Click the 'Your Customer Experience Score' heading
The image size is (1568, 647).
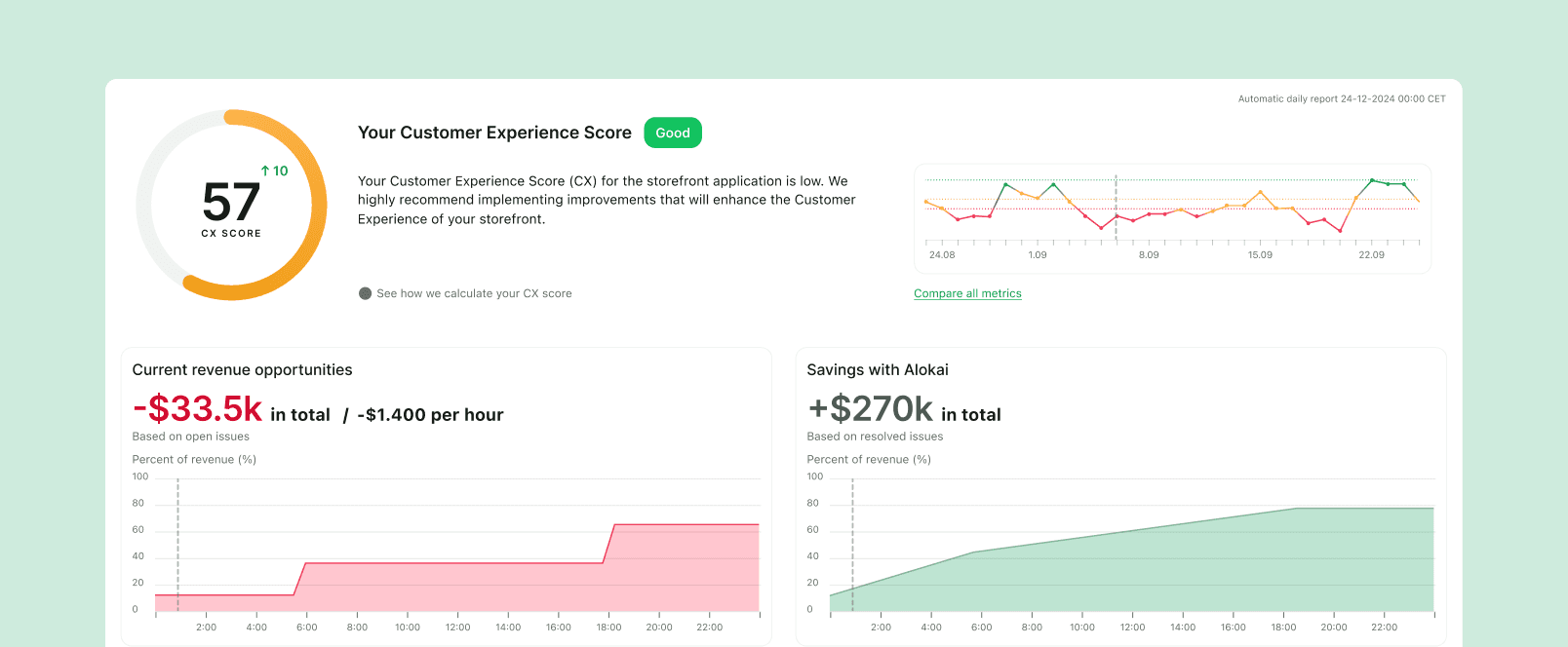click(494, 133)
